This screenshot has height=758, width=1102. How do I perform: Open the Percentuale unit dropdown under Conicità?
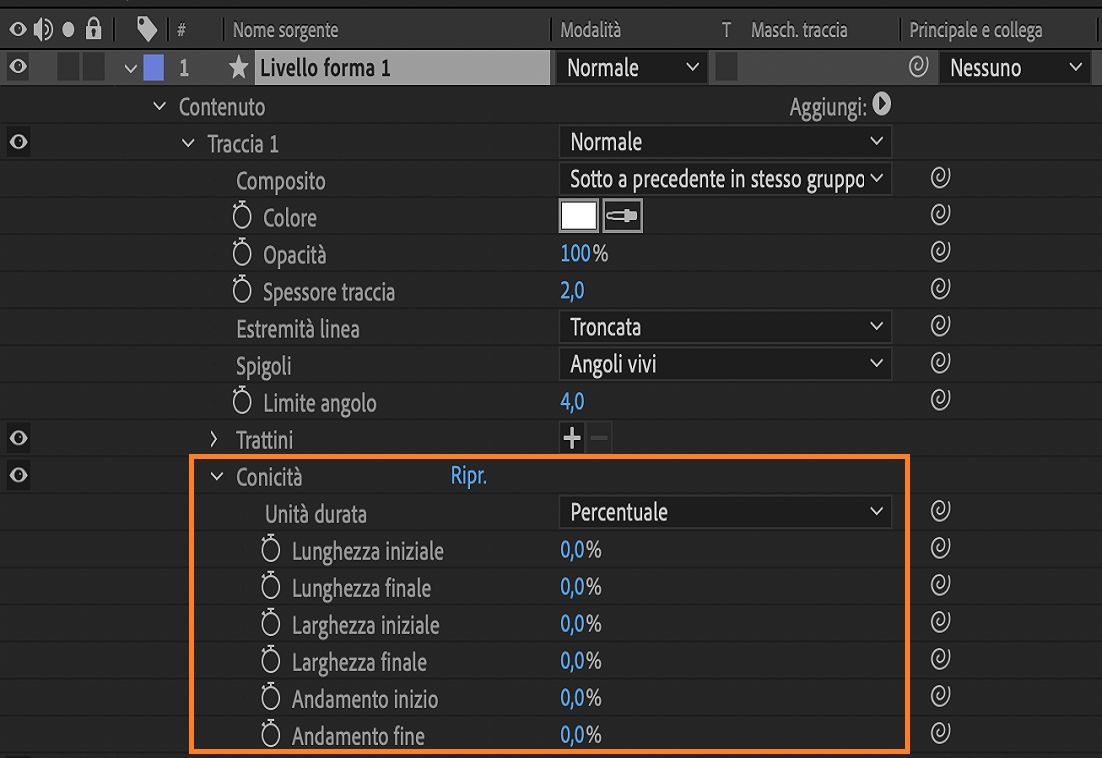coord(724,511)
